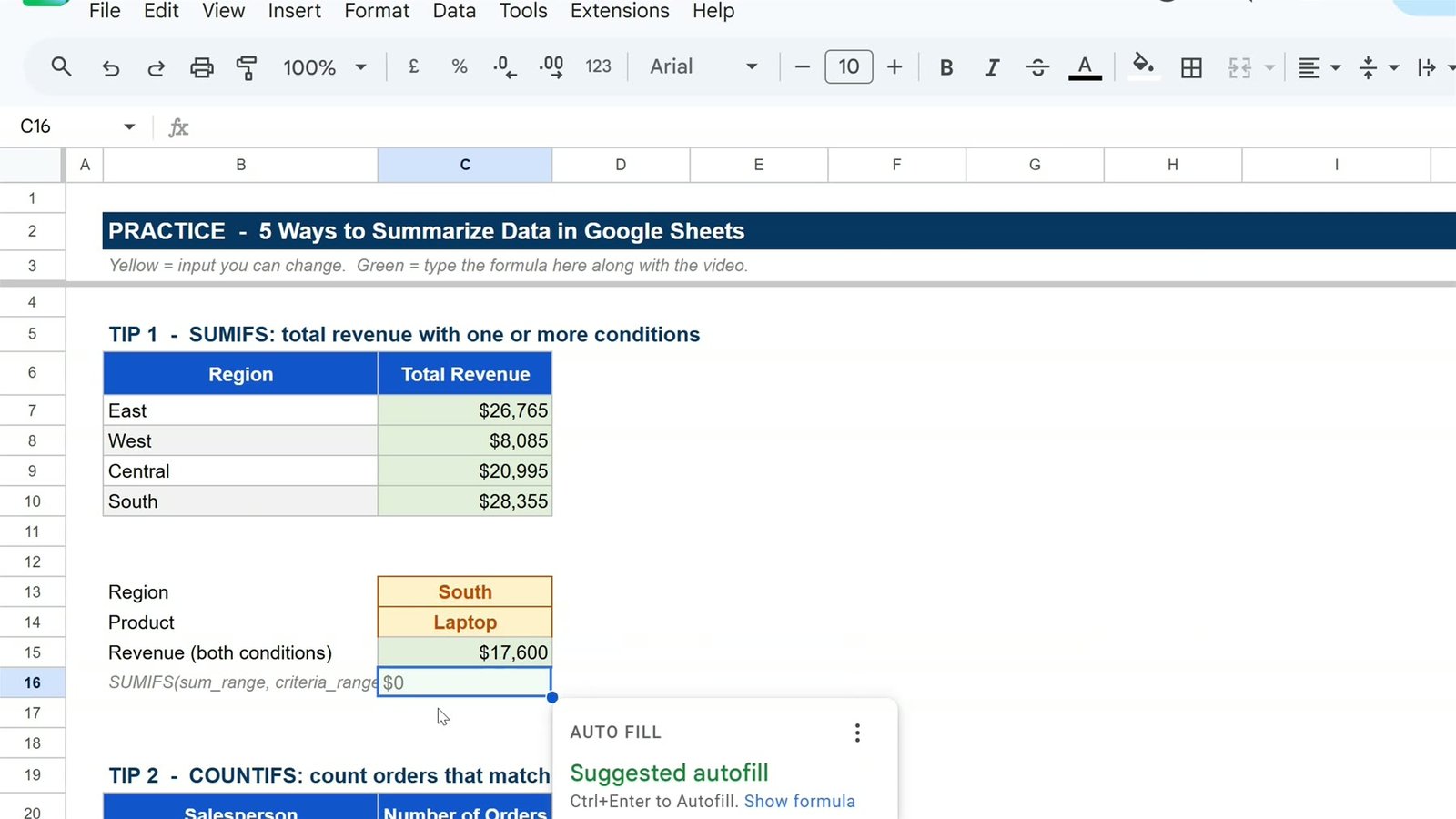The width and height of the screenshot is (1456, 819).
Task: Open the Data menu
Action: pyautogui.click(x=454, y=11)
